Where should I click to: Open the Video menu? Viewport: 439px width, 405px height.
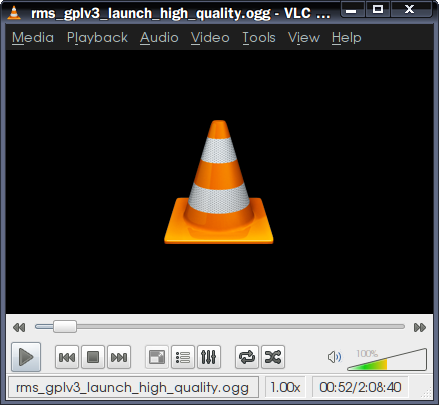pos(210,38)
